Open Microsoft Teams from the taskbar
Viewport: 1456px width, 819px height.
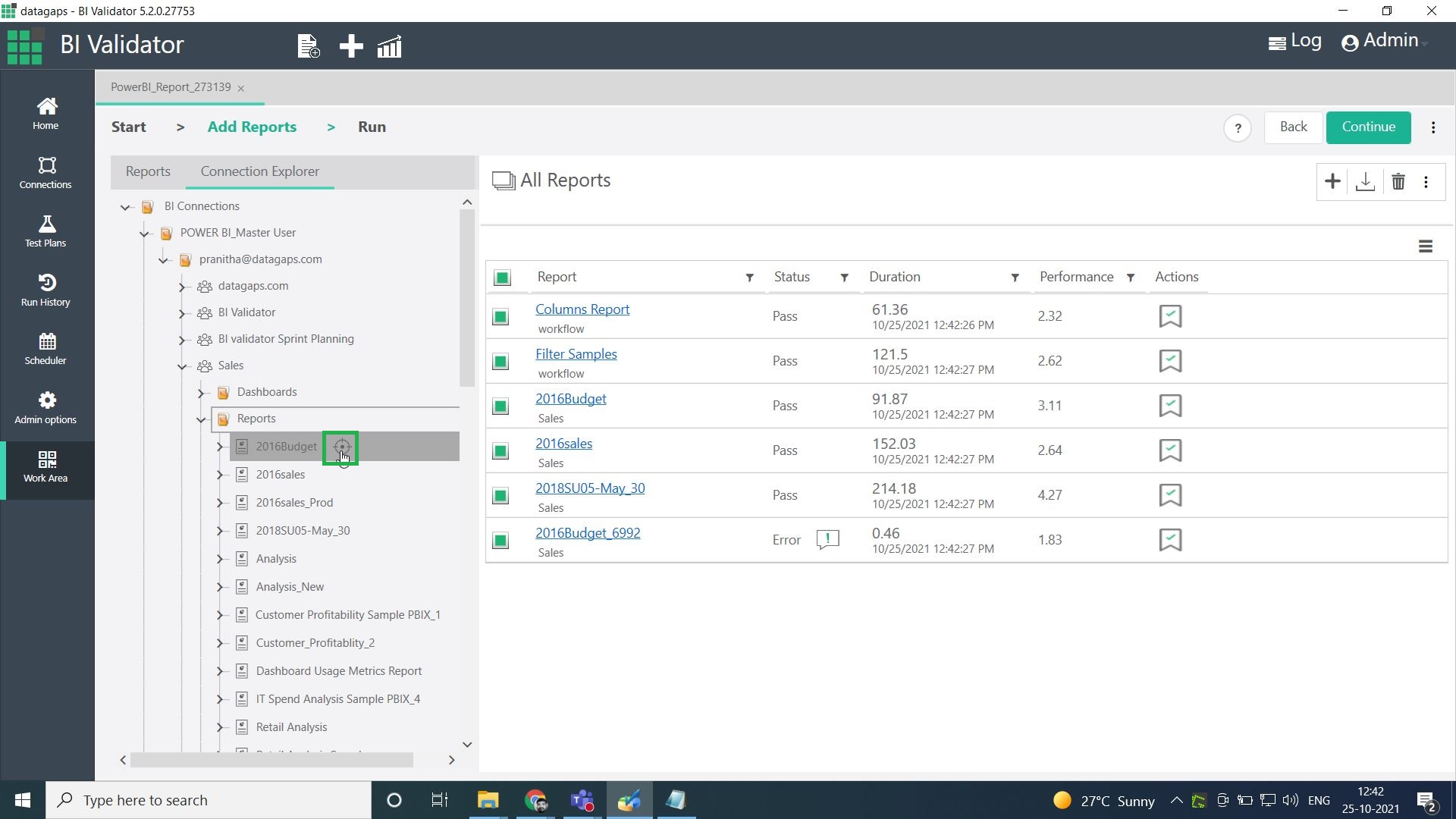coord(582,800)
